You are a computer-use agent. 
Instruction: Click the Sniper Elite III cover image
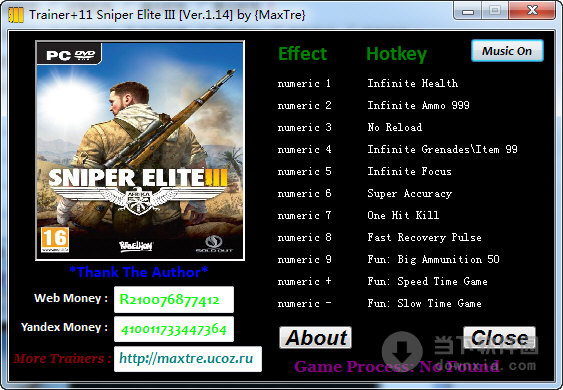tap(140, 150)
